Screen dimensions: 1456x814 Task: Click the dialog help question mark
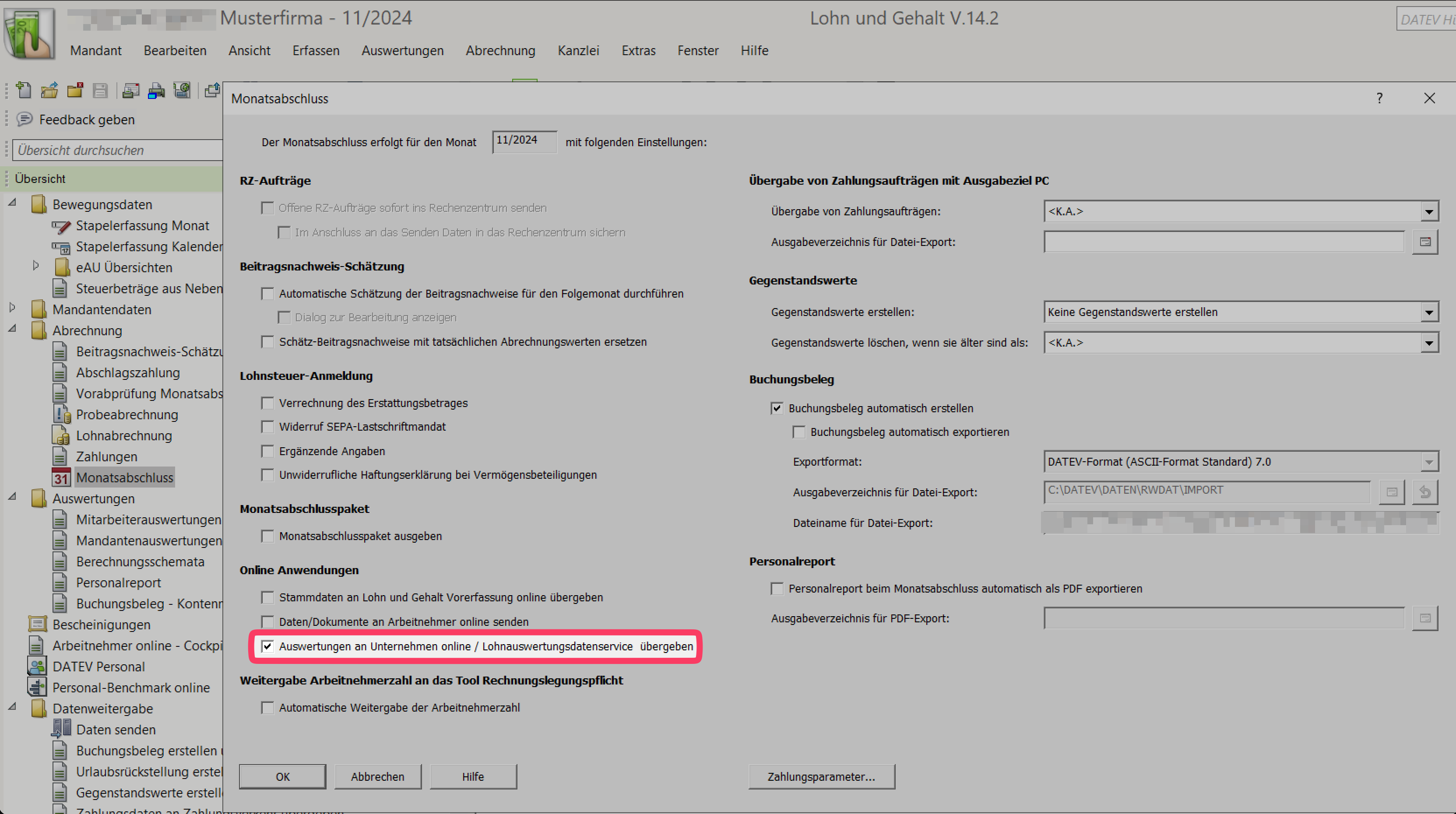click(x=1380, y=98)
